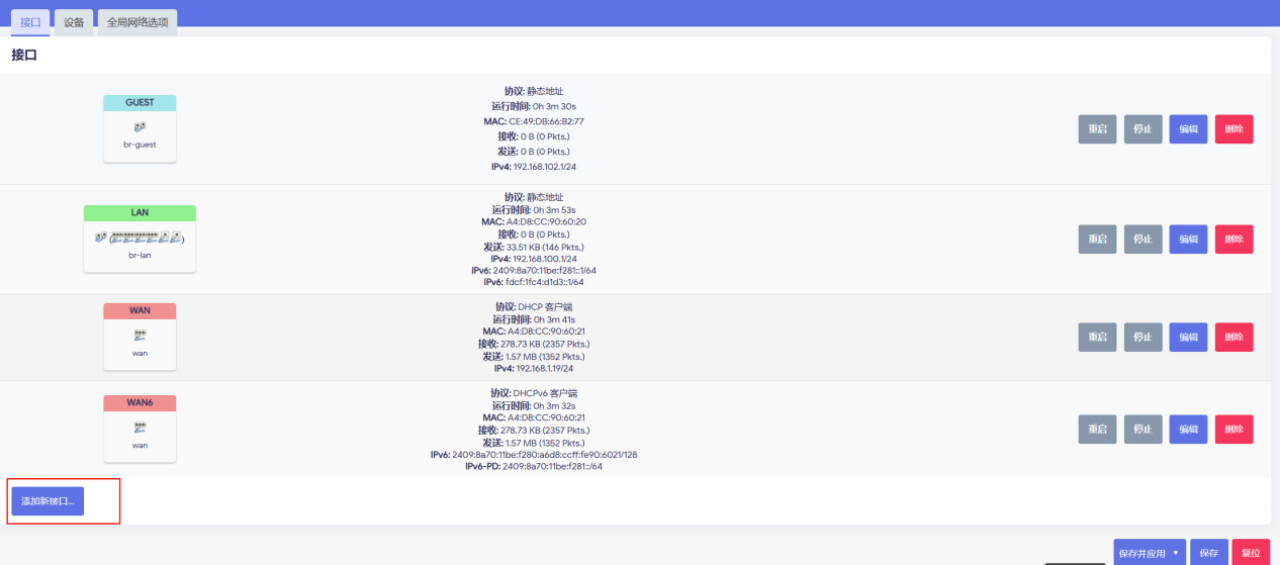The image size is (1280, 565).
Task: Edit the WAN6 interface
Action: coord(1188,429)
